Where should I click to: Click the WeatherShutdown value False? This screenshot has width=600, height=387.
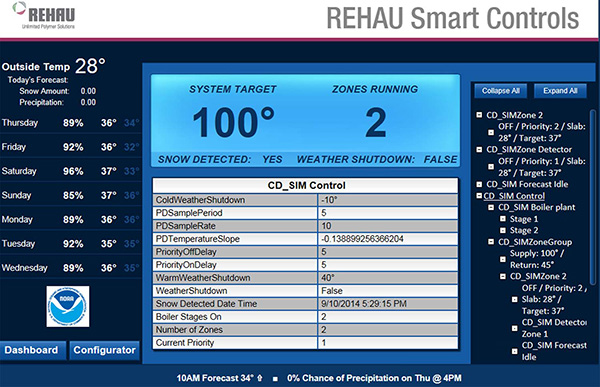point(332,291)
